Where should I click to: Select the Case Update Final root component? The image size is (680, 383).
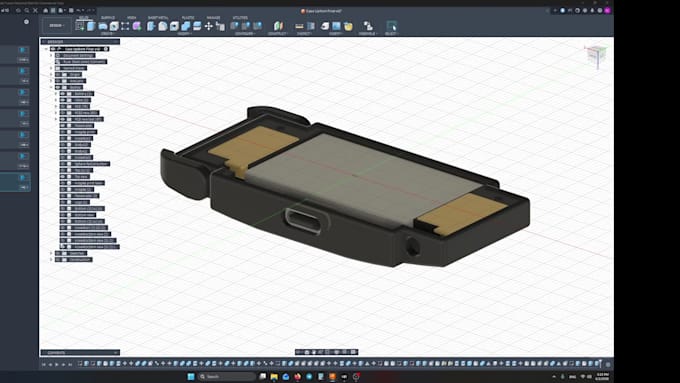[82, 49]
